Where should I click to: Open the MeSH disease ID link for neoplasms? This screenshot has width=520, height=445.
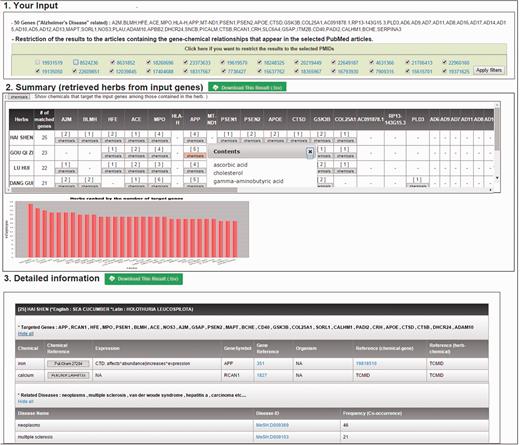coord(272,425)
